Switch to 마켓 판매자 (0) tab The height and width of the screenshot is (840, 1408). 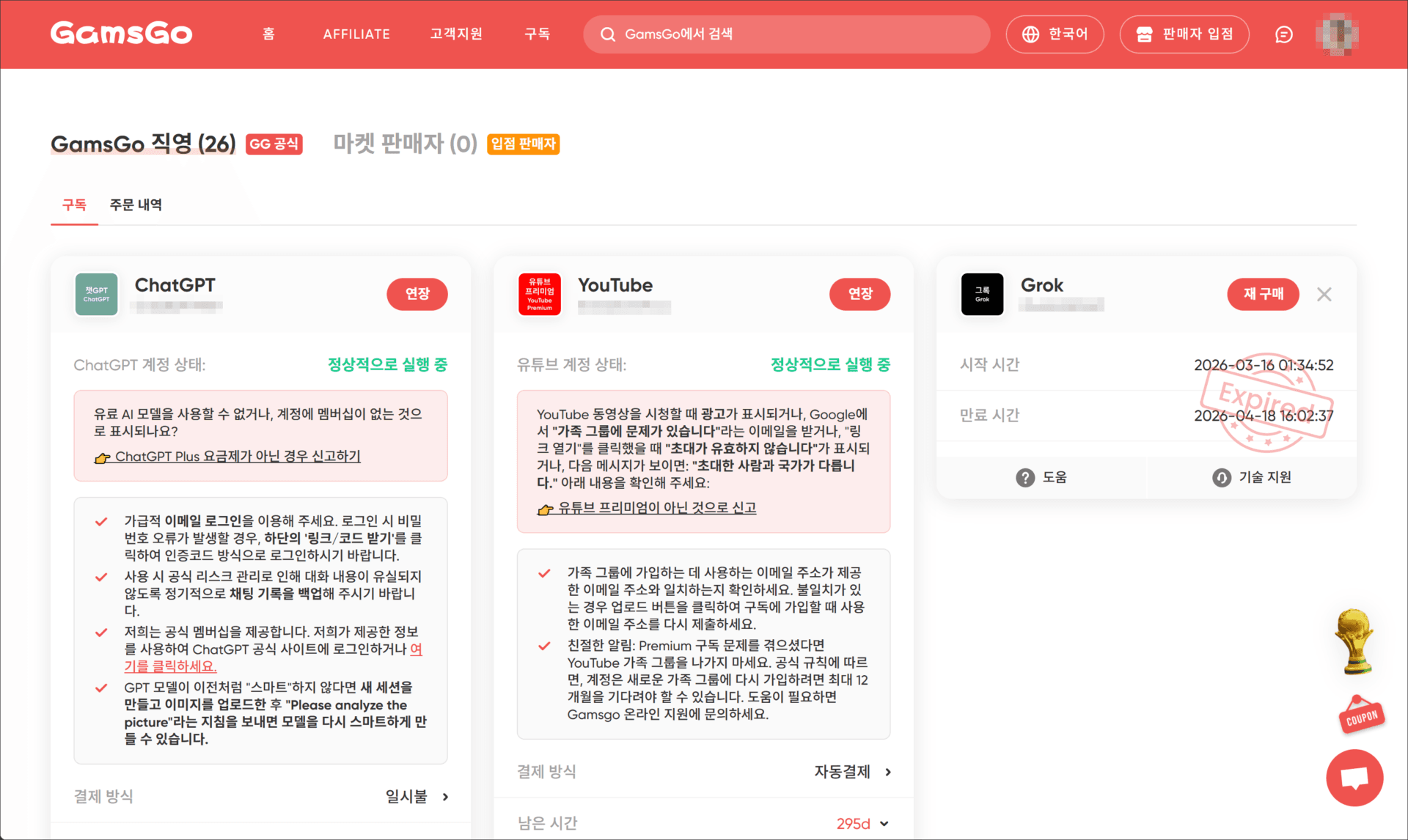tap(406, 144)
